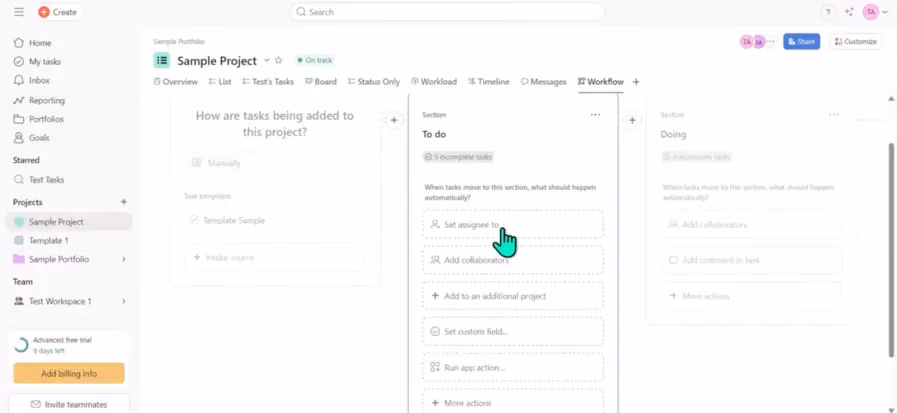Switch to the Workload tab

[434, 82]
